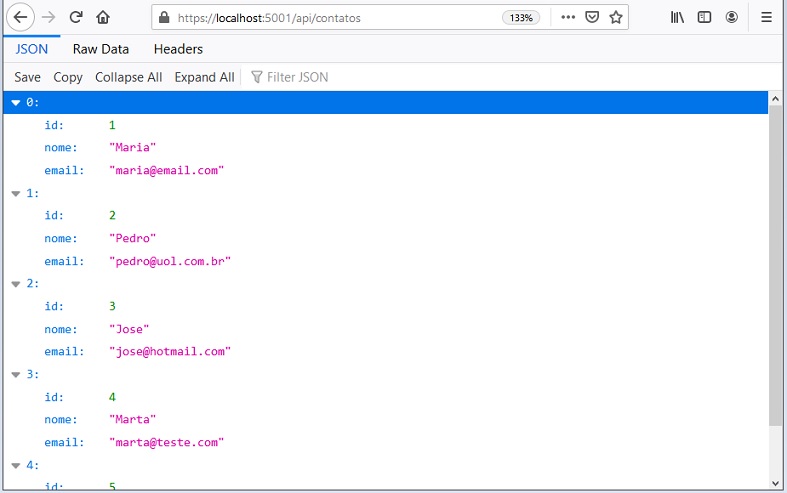Image resolution: width=787 pixels, height=493 pixels.
Task: Click the id value 4
Action: coord(112,397)
